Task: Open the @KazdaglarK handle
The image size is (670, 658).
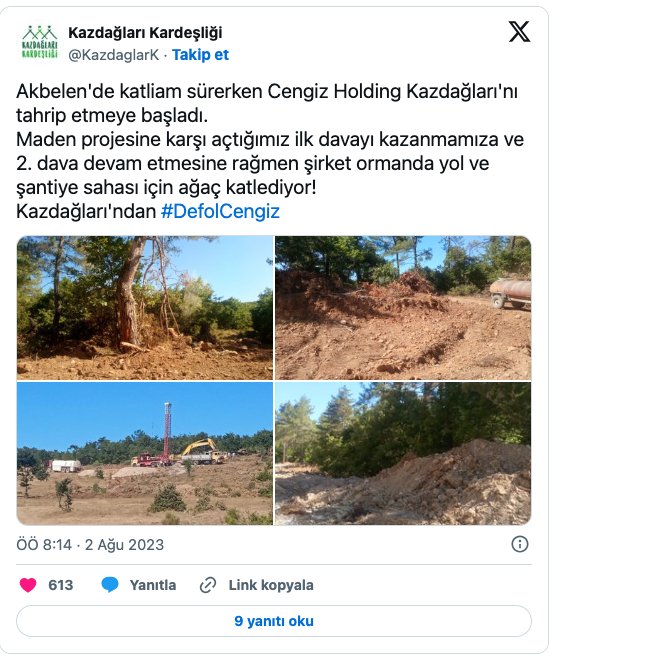Action: [x=114, y=55]
